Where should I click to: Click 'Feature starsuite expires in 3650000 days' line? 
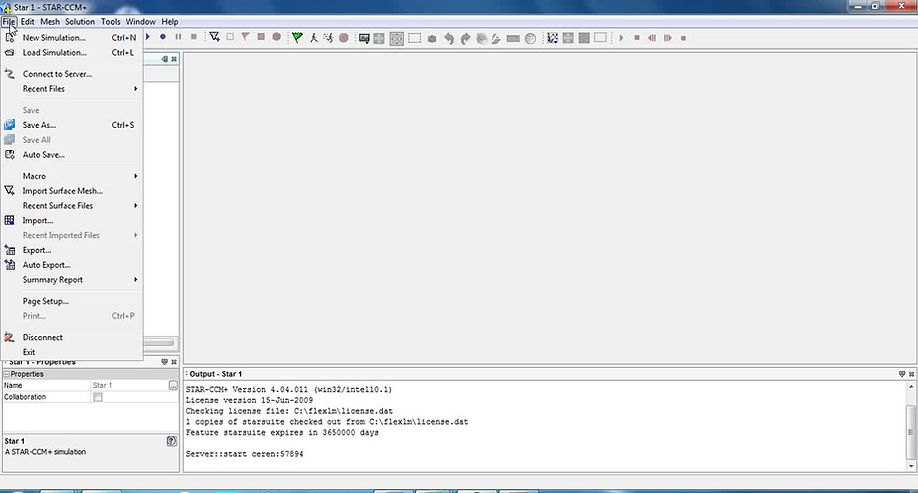pyautogui.click(x=282, y=432)
